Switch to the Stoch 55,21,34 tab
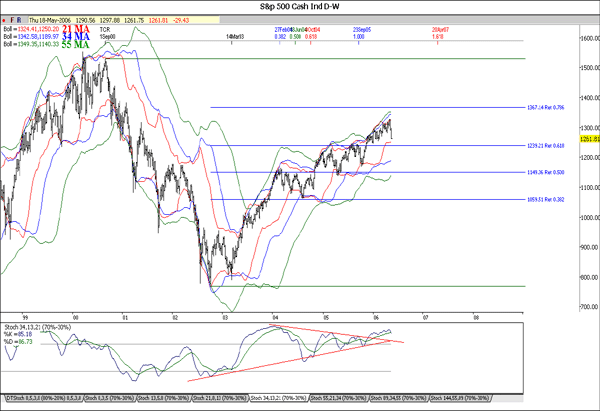600x411 pixels. (x=339, y=398)
